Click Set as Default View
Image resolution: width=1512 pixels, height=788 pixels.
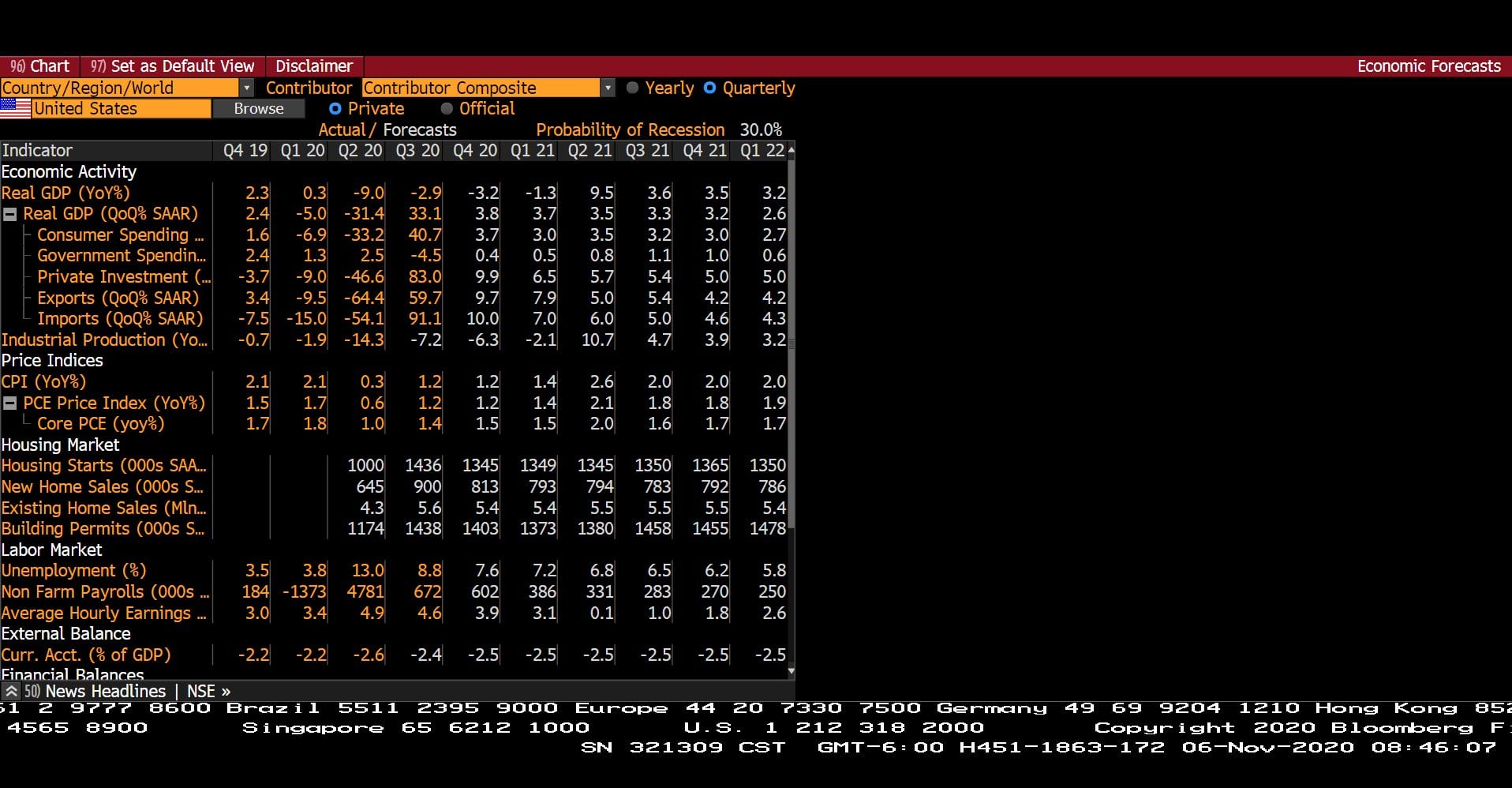click(172, 66)
